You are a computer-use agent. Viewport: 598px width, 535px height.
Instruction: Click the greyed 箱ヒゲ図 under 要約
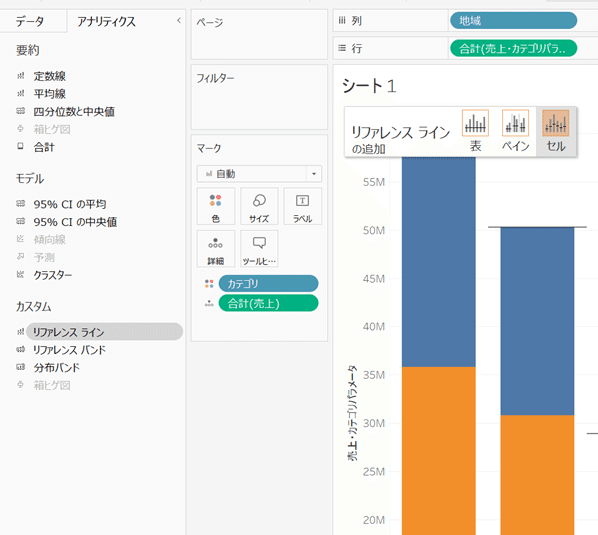pos(52,129)
